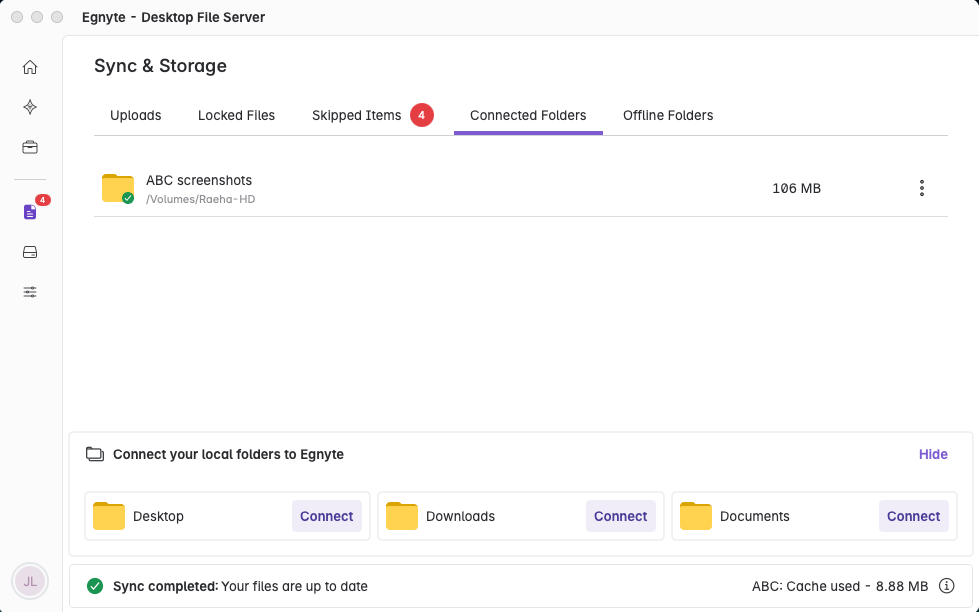The width and height of the screenshot is (979, 612).
Task: Click the Sync completed status text
Action: click(x=240, y=586)
